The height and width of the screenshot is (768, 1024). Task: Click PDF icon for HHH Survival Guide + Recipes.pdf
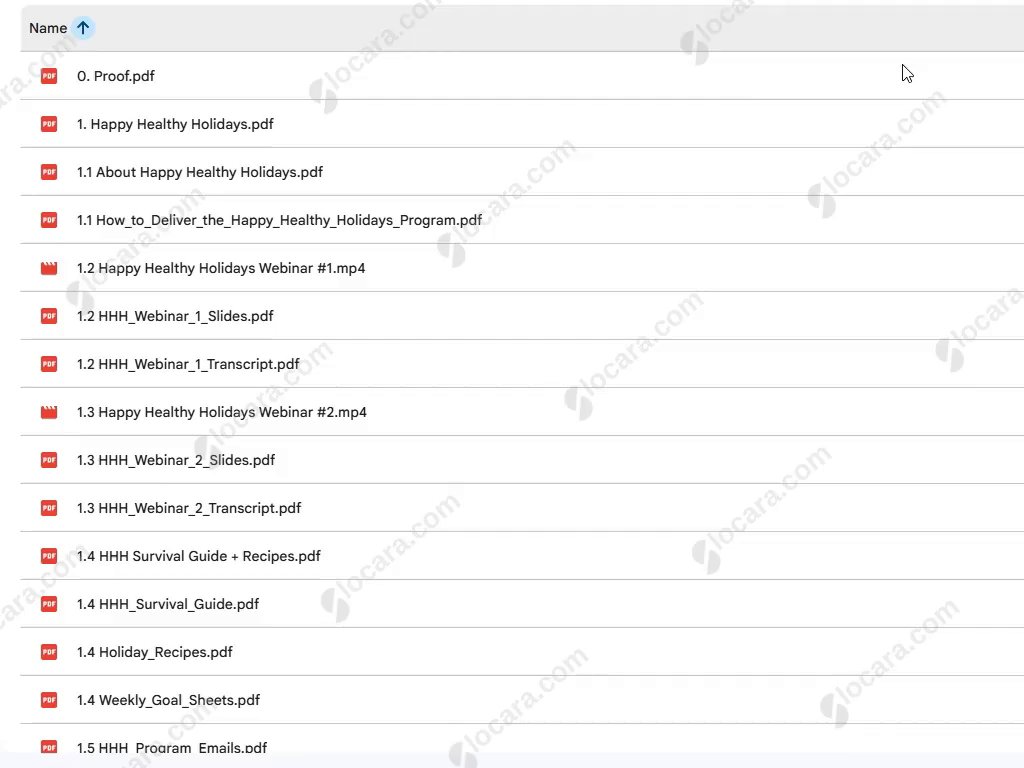tap(49, 556)
